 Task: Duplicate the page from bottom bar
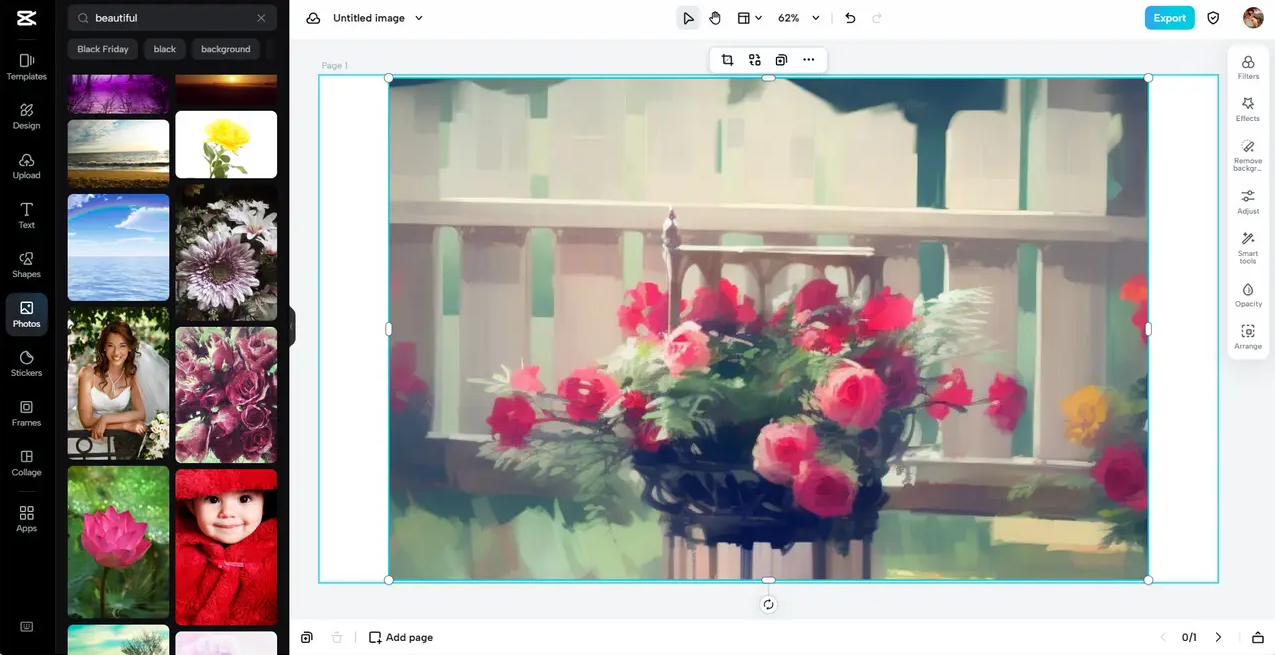[x=307, y=637]
